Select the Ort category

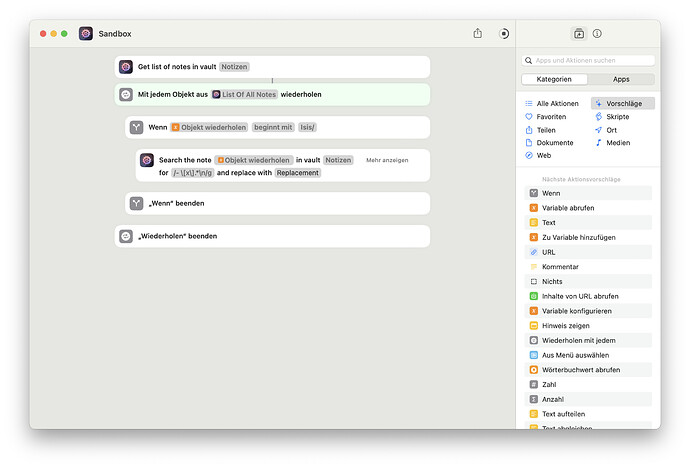click(606, 130)
